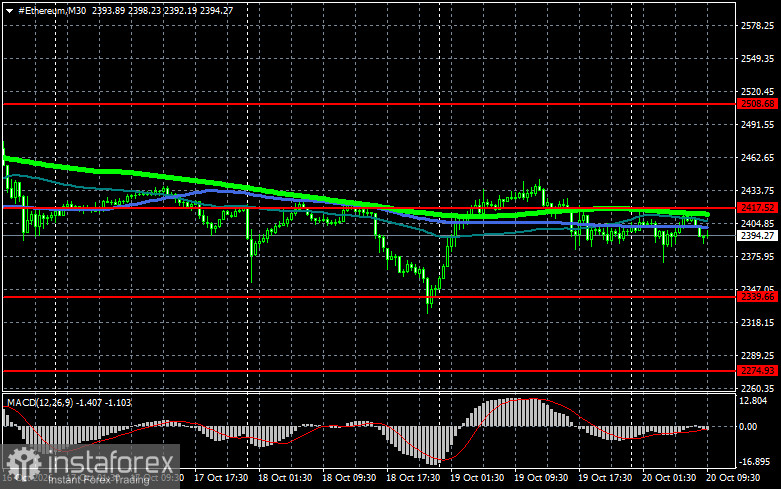The height and width of the screenshot is (489, 781).
Task: Click the 2375.95 price scale value
Action: pyautogui.click(x=757, y=256)
